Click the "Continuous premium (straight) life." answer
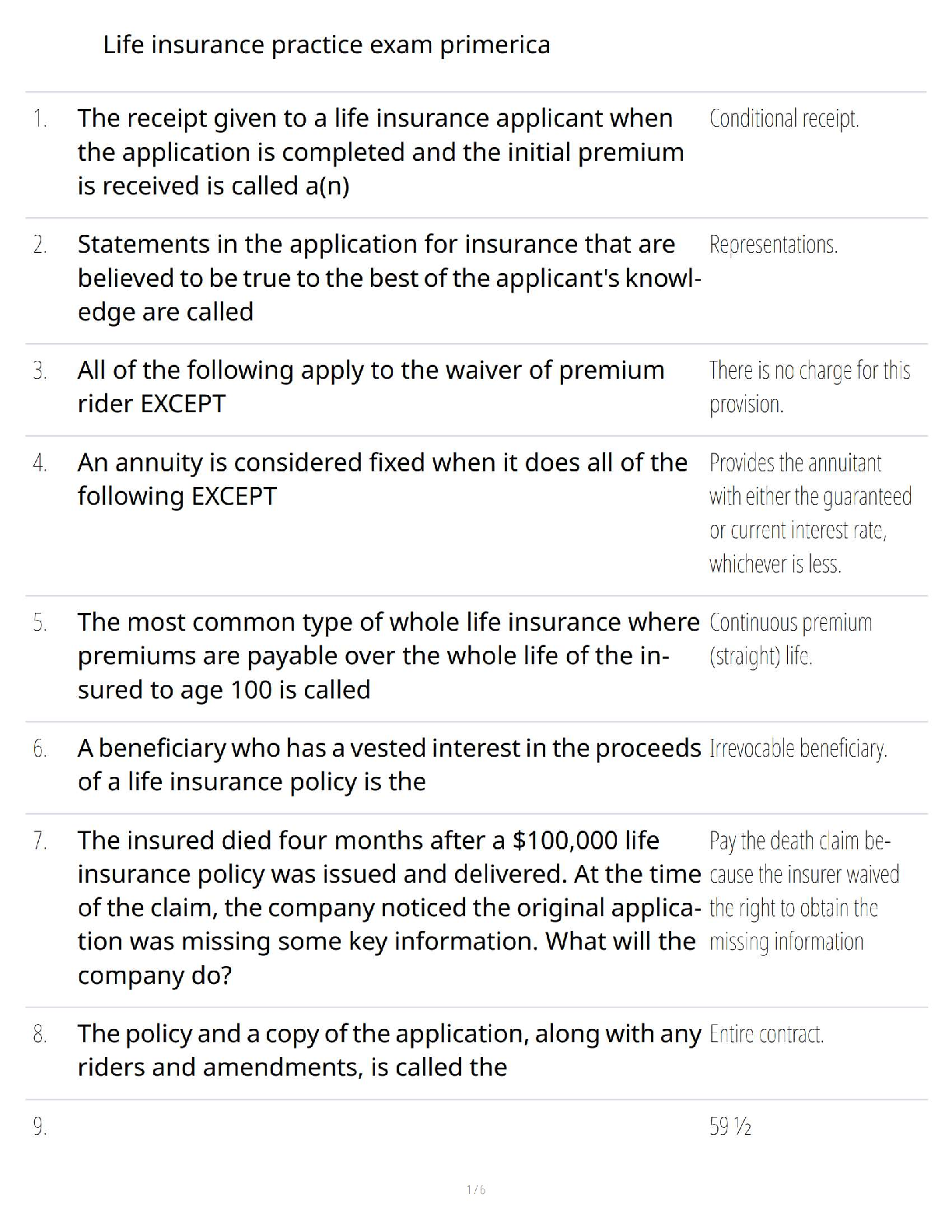Image resolution: width=952 pixels, height=1232 pixels. click(x=790, y=639)
